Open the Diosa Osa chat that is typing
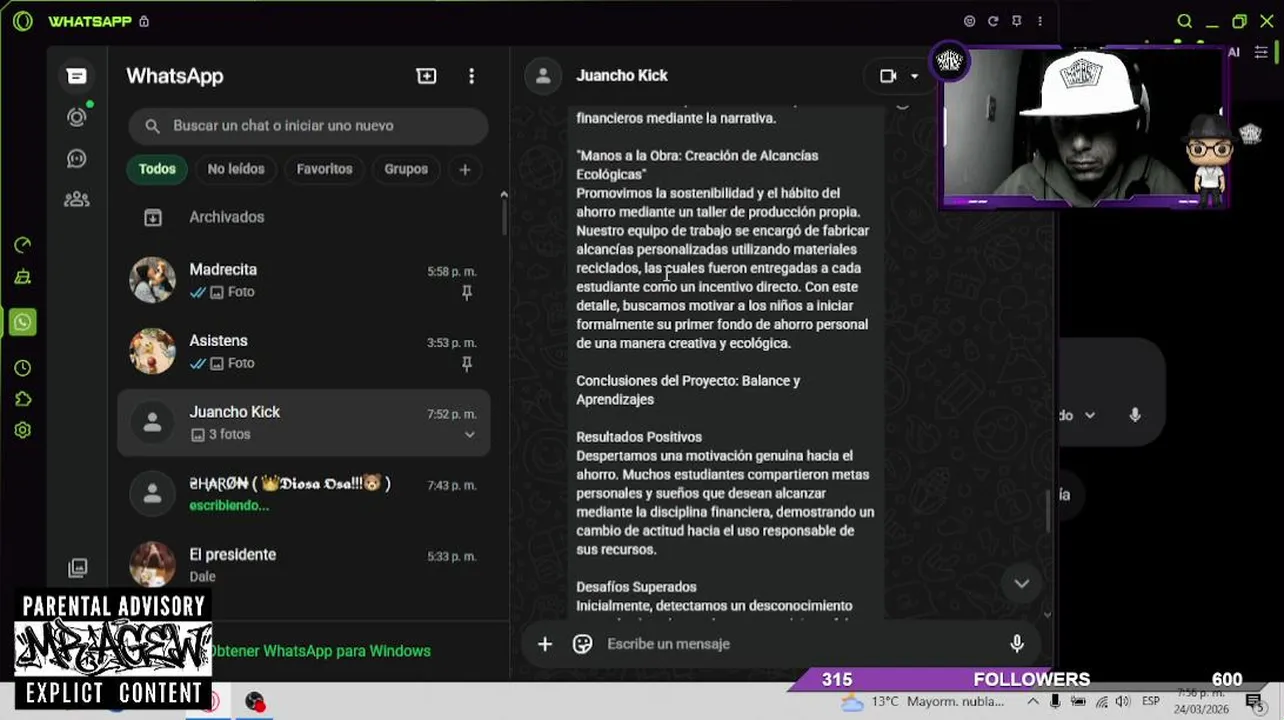 (304, 494)
